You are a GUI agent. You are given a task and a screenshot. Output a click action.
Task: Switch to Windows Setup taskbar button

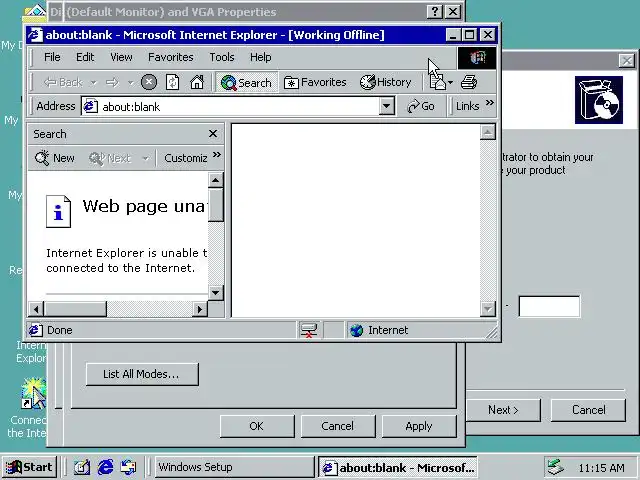(x=235, y=467)
